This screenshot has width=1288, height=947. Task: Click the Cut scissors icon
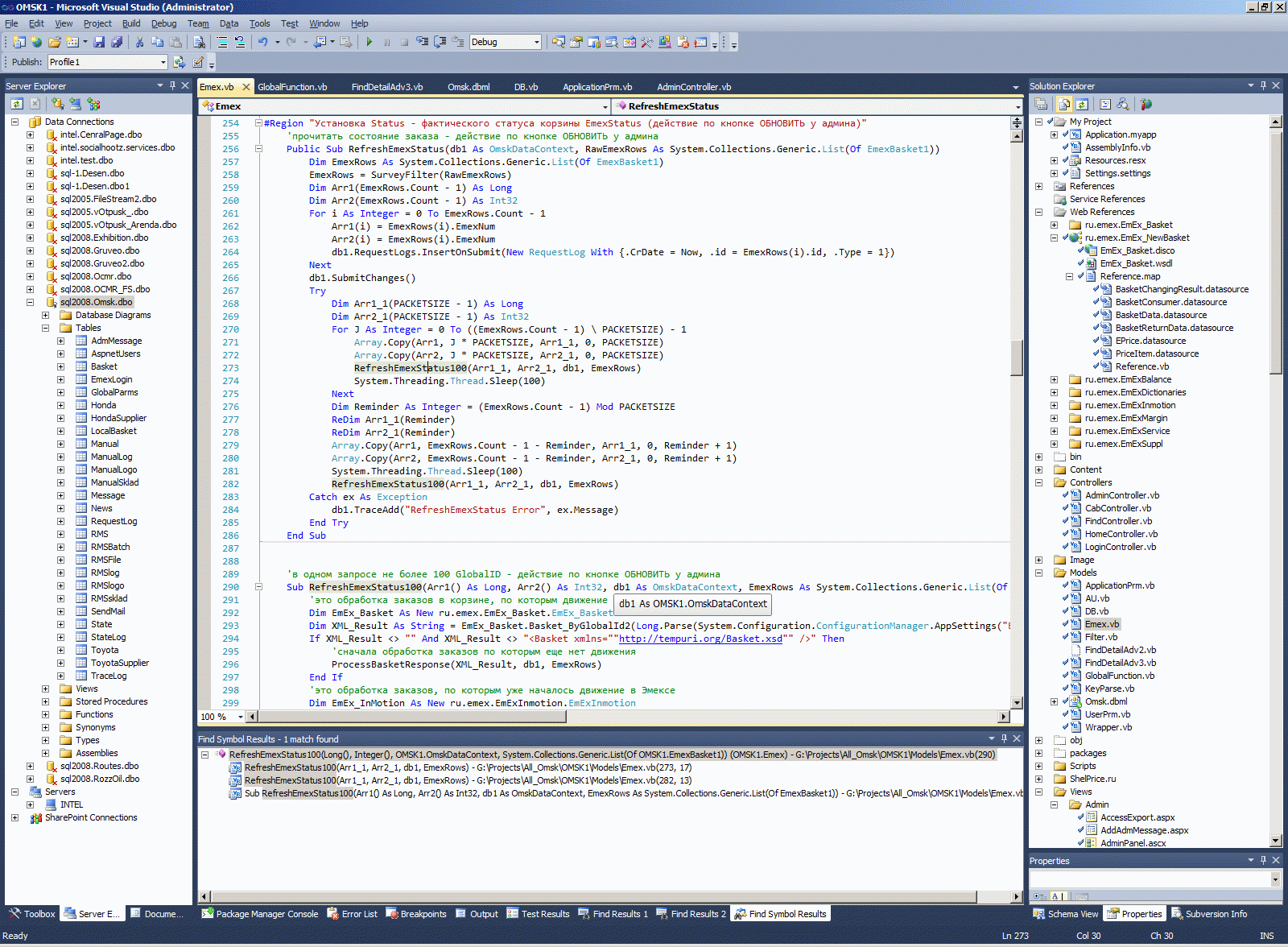pos(139,42)
